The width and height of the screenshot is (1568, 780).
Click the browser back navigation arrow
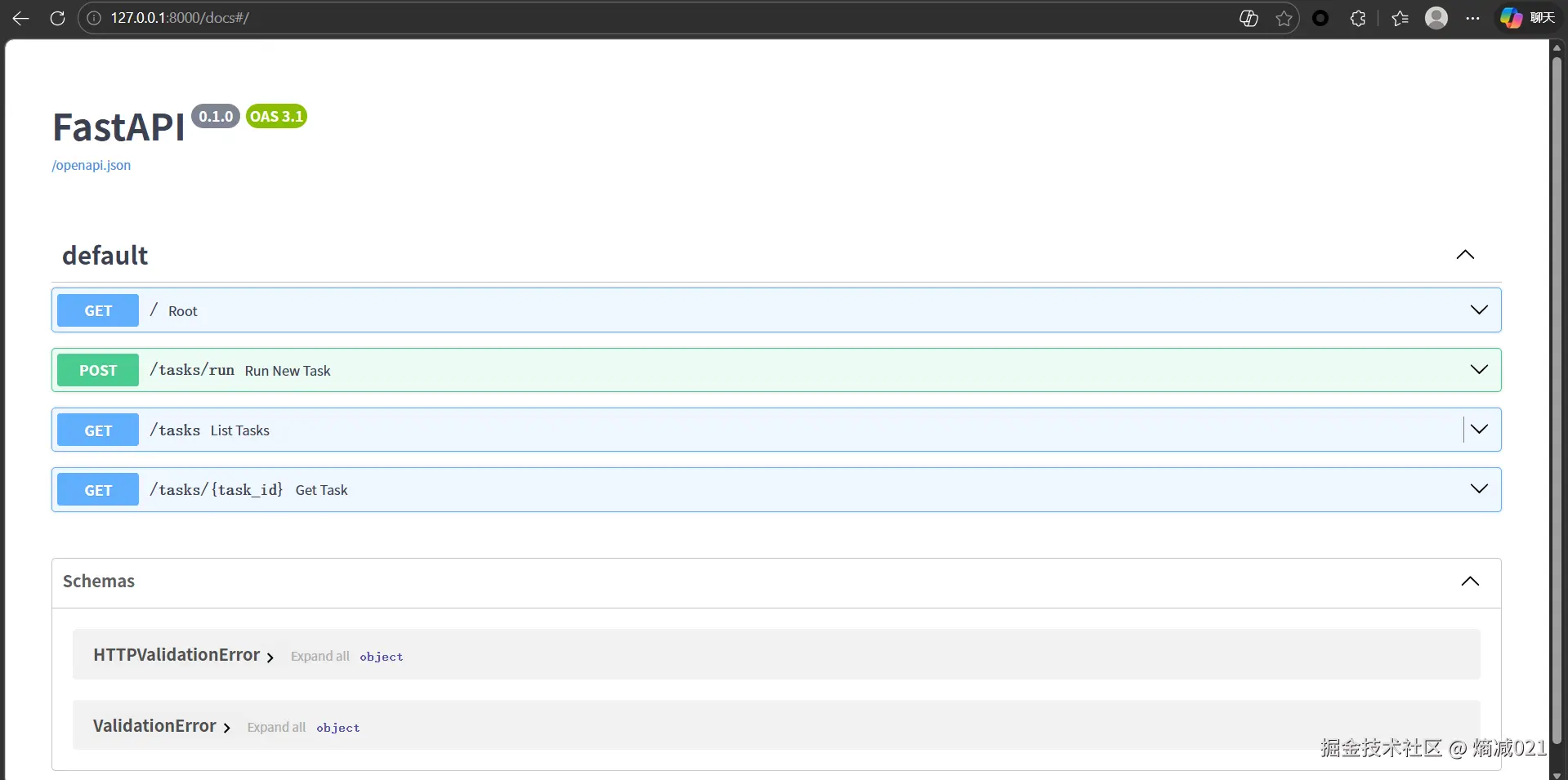(20, 18)
